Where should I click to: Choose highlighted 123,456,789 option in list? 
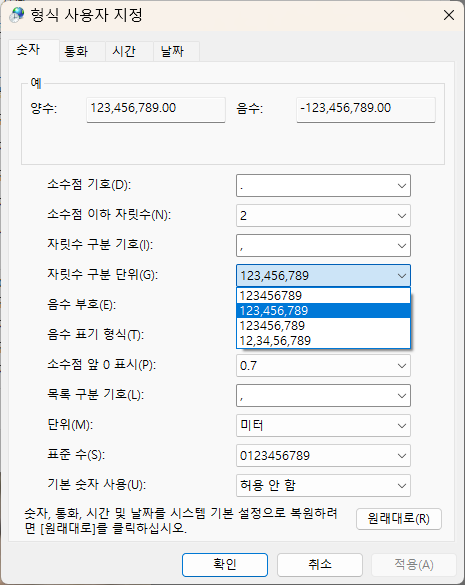point(323,310)
